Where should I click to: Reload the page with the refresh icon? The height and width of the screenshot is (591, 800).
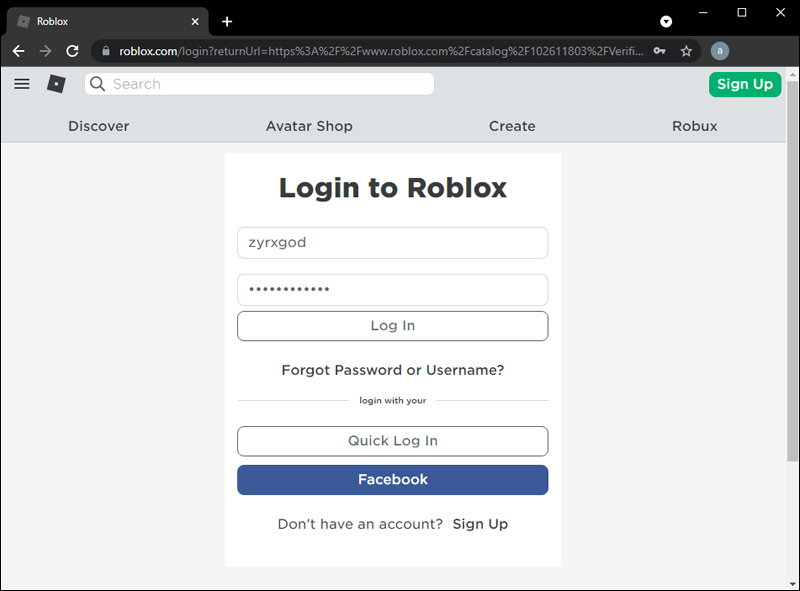point(72,51)
